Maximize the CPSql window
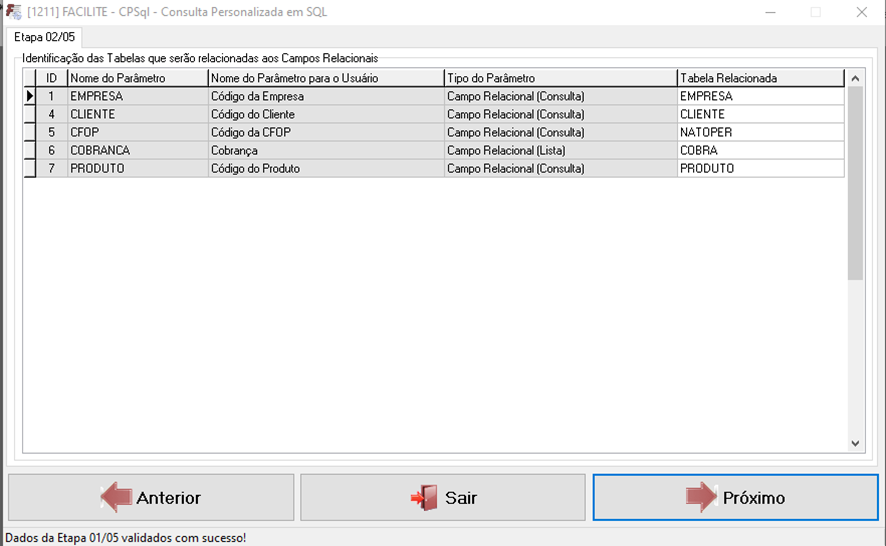 [815, 12]
